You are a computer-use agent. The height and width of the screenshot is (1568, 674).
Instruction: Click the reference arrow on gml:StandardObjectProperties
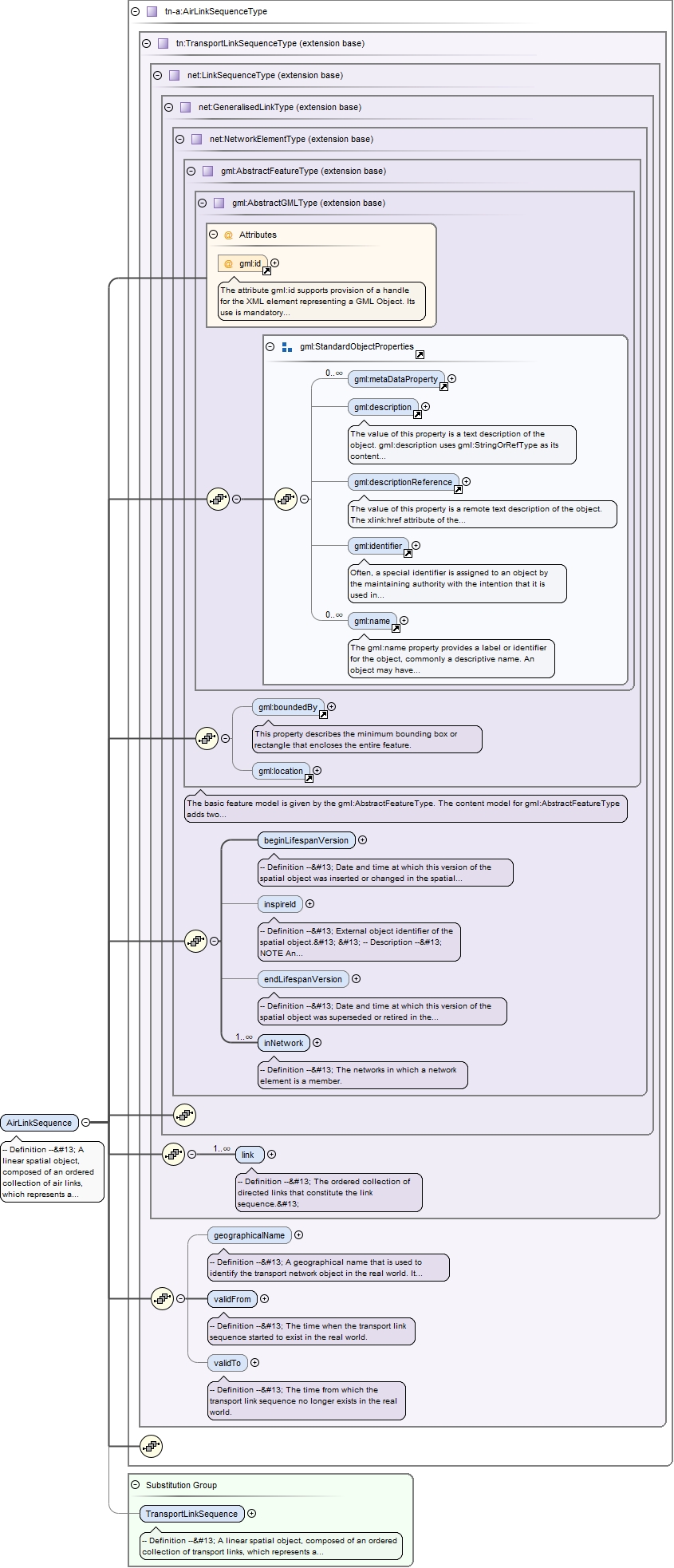[x=420, y=354]
